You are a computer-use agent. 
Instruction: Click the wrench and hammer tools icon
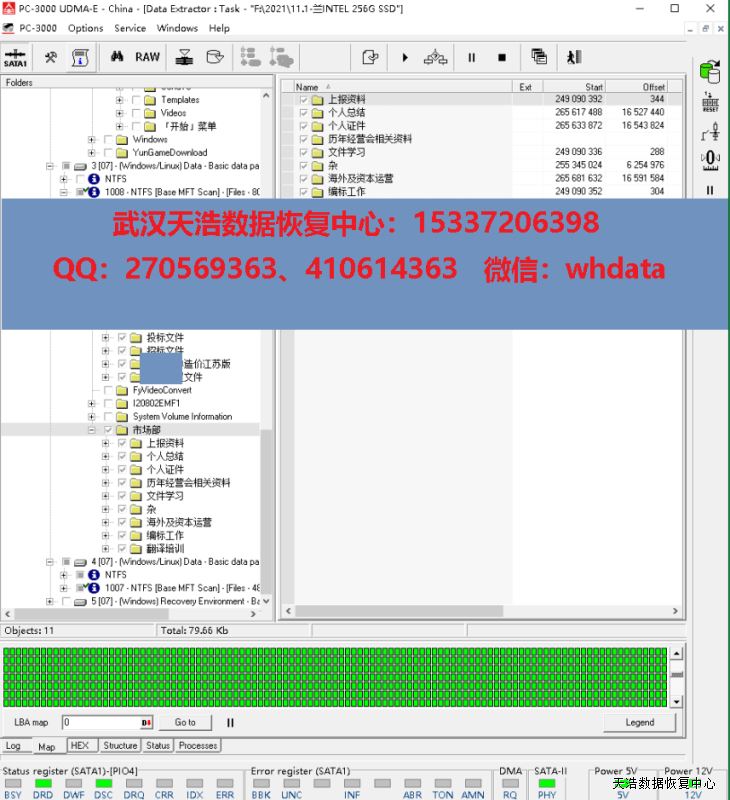[x=50, y=57]
